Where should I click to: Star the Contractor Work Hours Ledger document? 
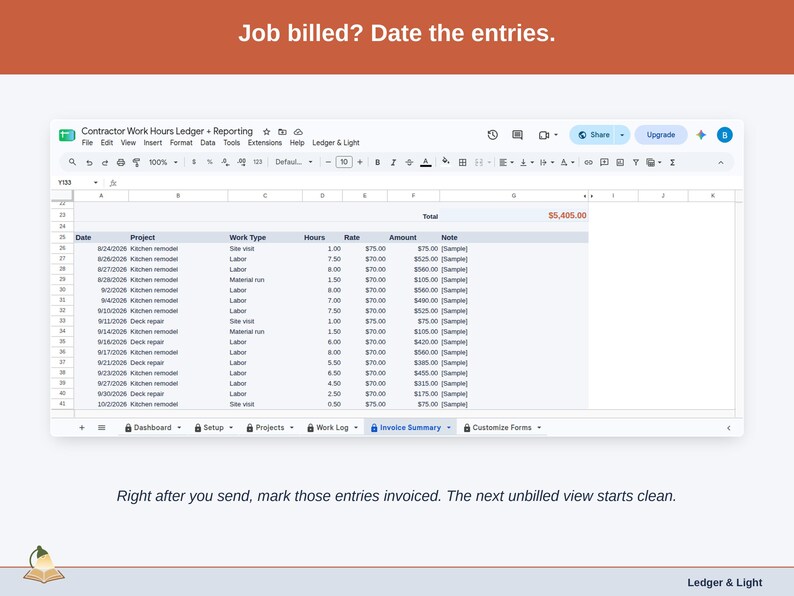click(x=266, y=132)
